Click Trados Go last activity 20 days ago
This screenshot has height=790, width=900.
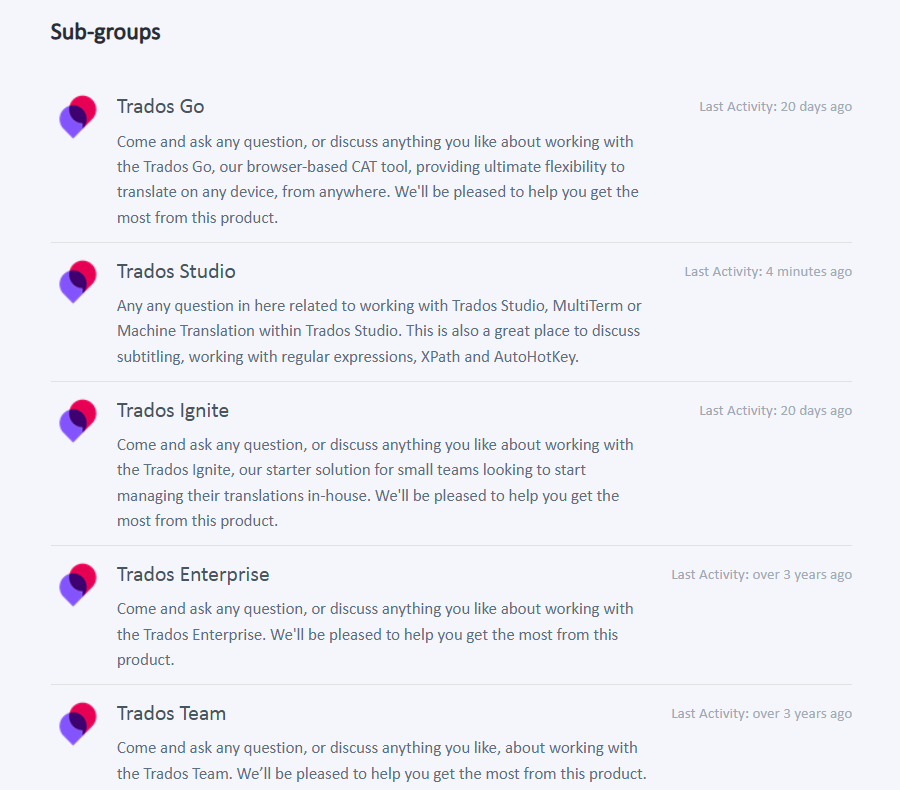coord(775,107)
